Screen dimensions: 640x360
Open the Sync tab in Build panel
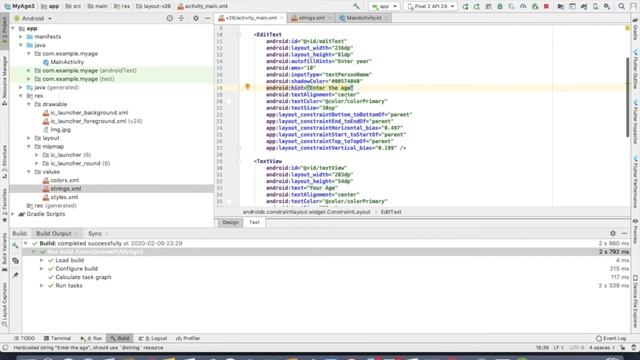coord(95,233)
